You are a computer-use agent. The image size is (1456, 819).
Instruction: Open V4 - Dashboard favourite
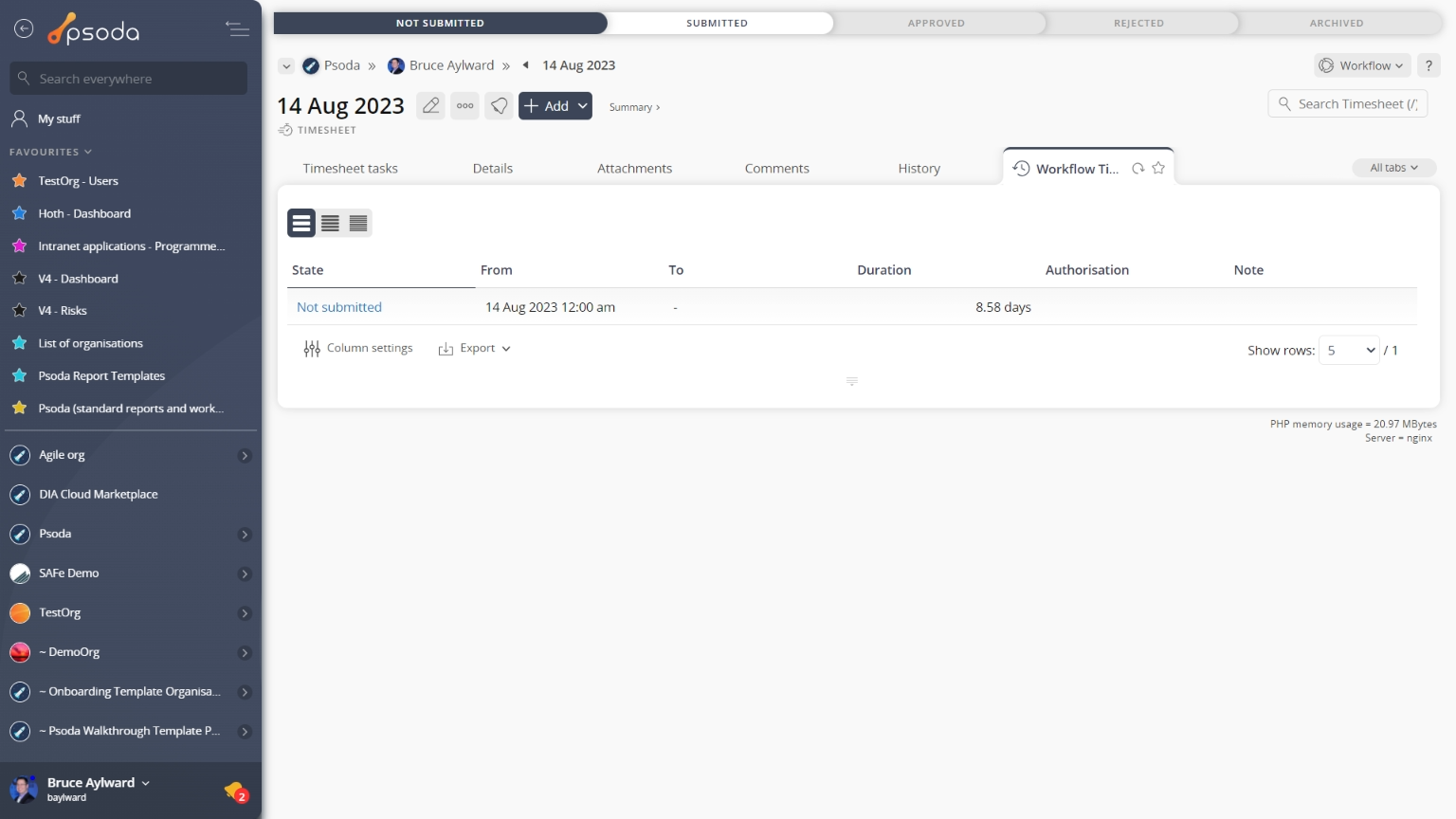click(x=78, y=279)
